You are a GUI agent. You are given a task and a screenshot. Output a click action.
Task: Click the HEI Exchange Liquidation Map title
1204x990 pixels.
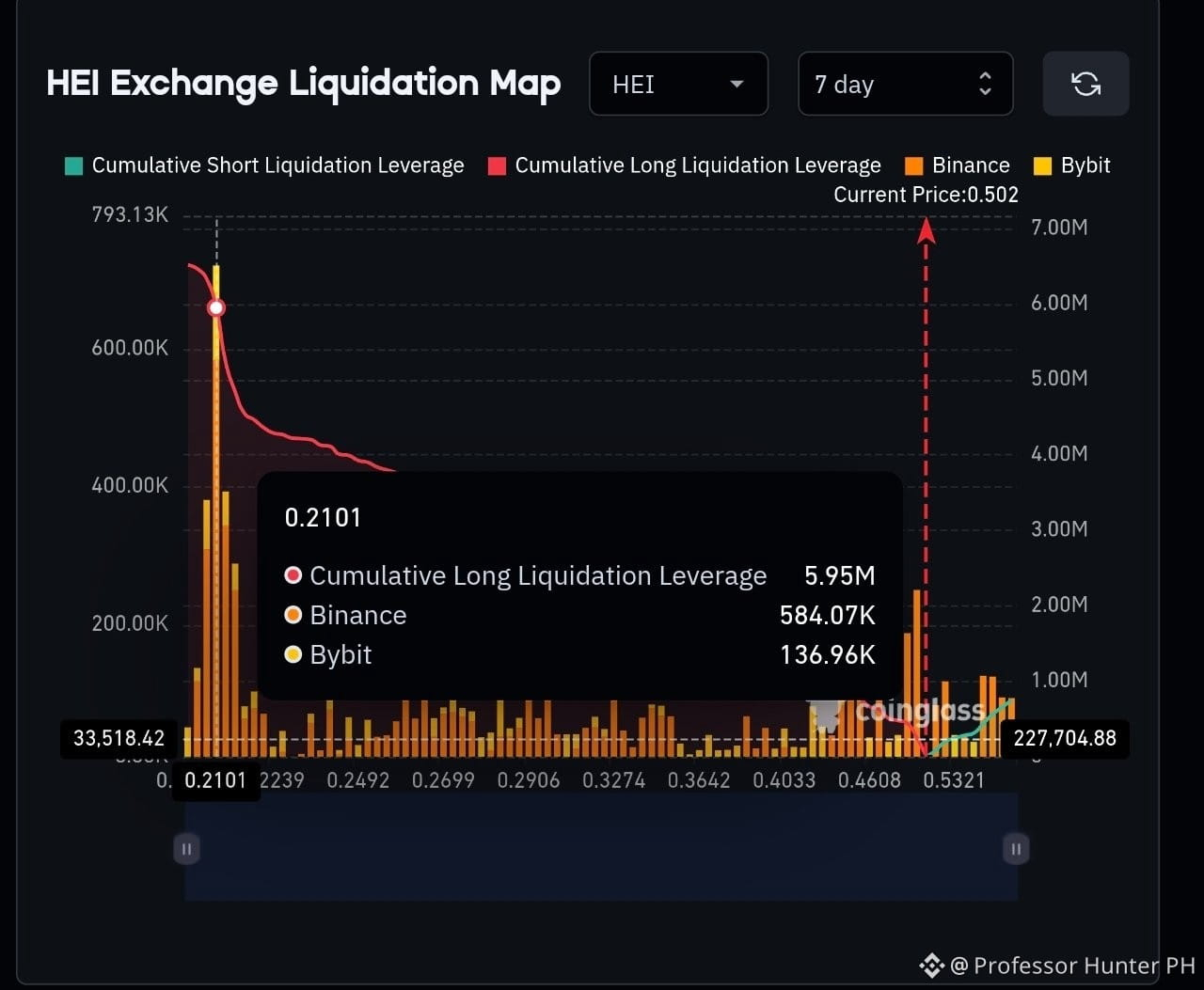pos(304,84)
